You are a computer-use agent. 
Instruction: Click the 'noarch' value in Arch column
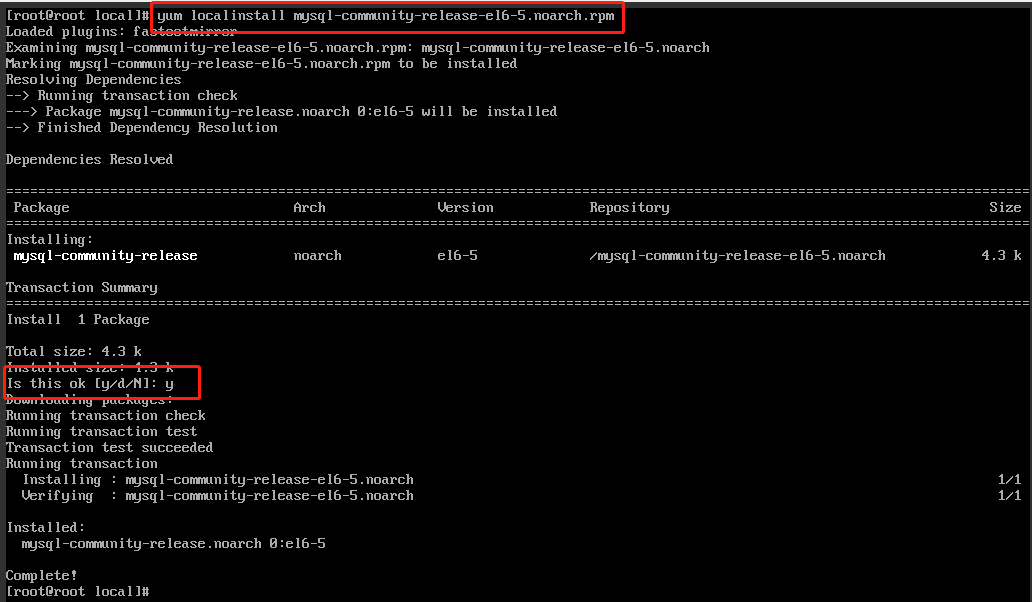[317, 256]
